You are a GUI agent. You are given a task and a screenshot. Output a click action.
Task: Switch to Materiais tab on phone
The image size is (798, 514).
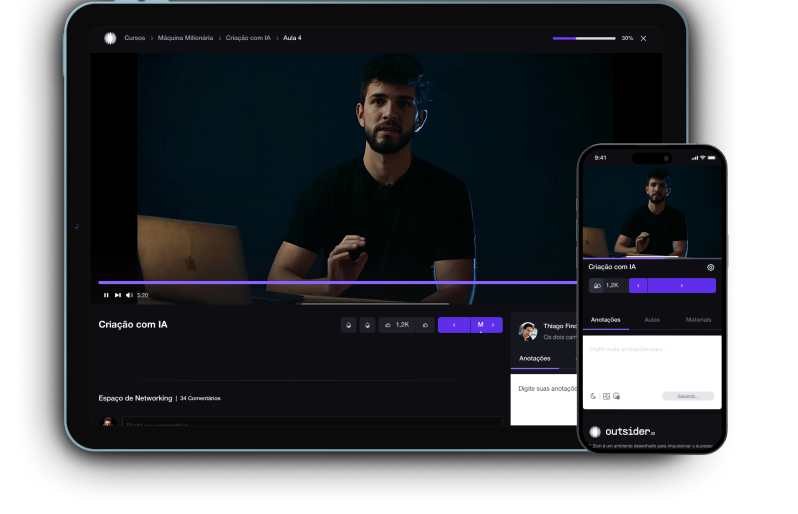click(698, 320)
